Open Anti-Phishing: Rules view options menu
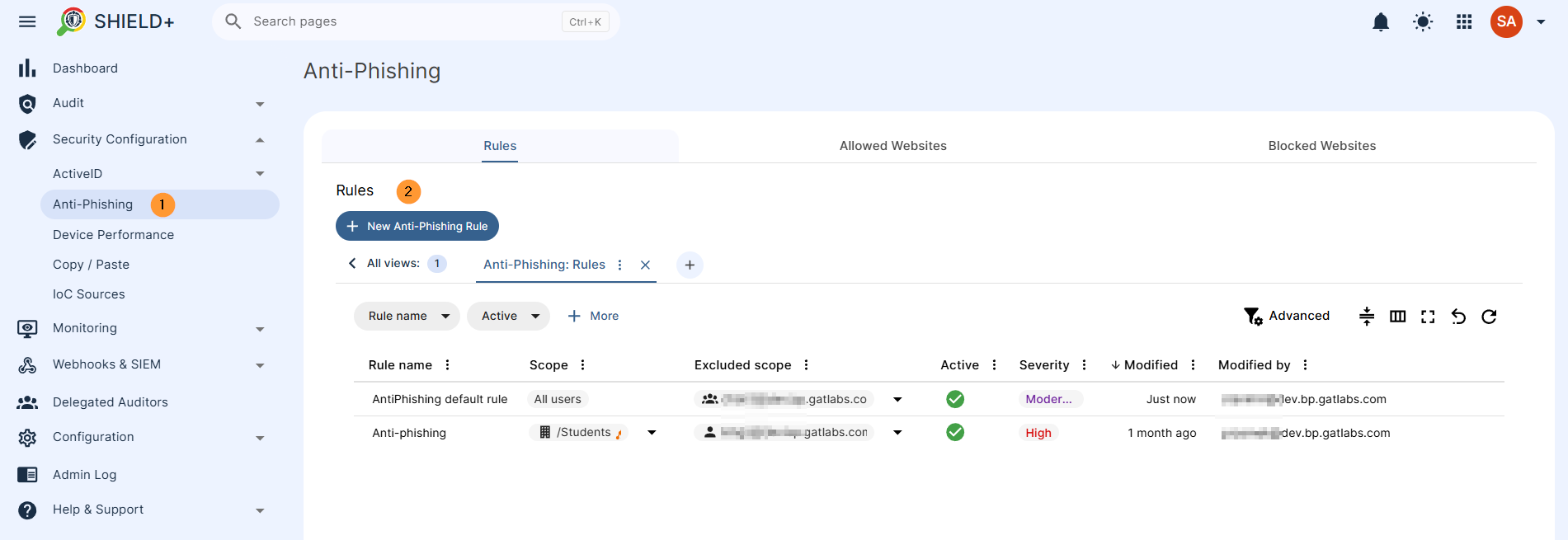Viewport: 1568px width, 540px height. point(620,265)
